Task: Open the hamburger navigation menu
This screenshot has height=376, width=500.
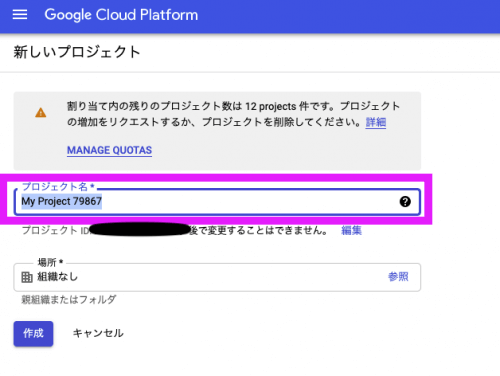Action: (20, 15)
